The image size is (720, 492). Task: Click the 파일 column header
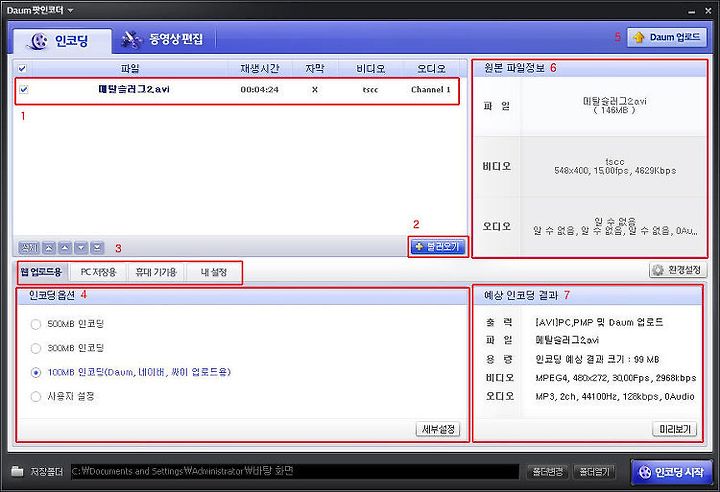(130, 68)
